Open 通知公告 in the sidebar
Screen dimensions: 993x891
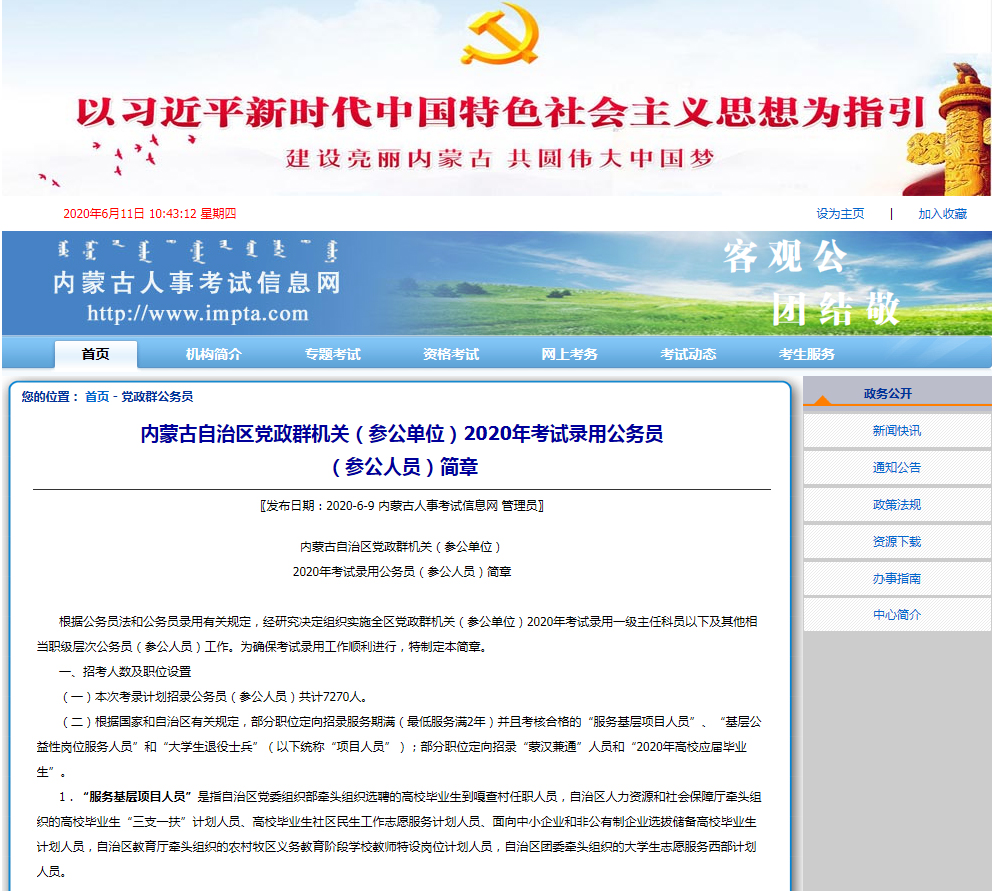coord(896,469)
